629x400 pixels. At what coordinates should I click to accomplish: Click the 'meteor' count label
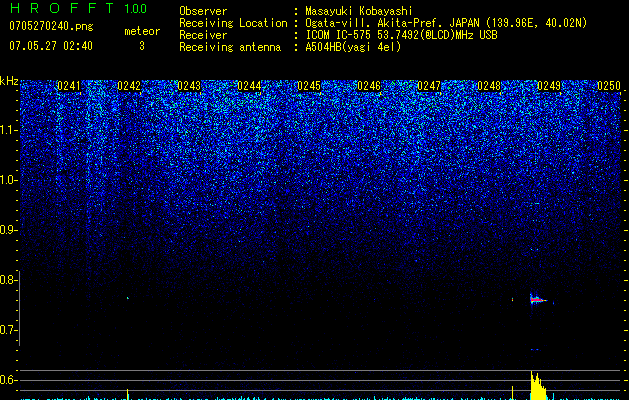click(x=142, y=31)
